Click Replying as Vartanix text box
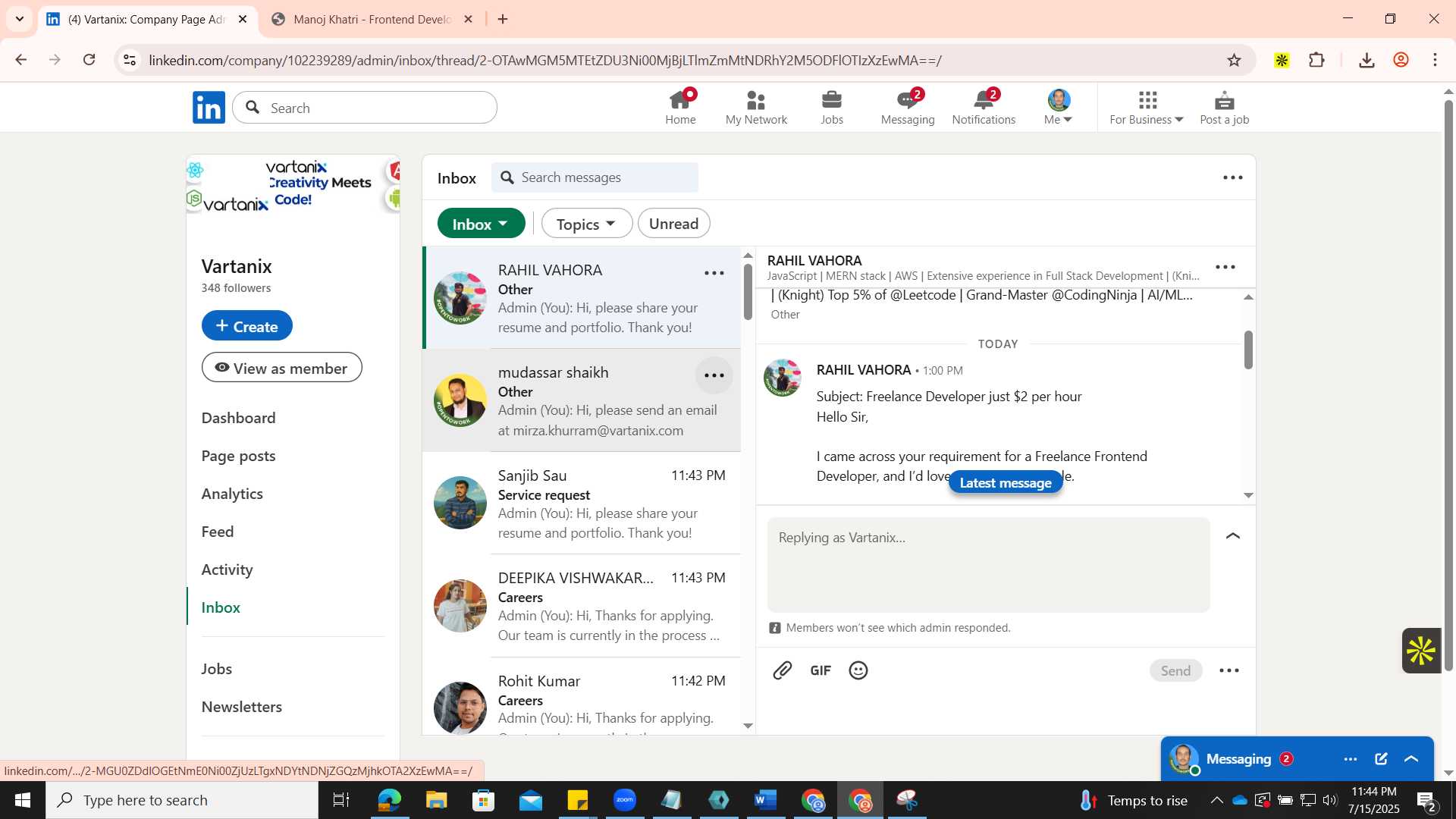This screenshot has height=819, width=1456. tap(988, 565)
